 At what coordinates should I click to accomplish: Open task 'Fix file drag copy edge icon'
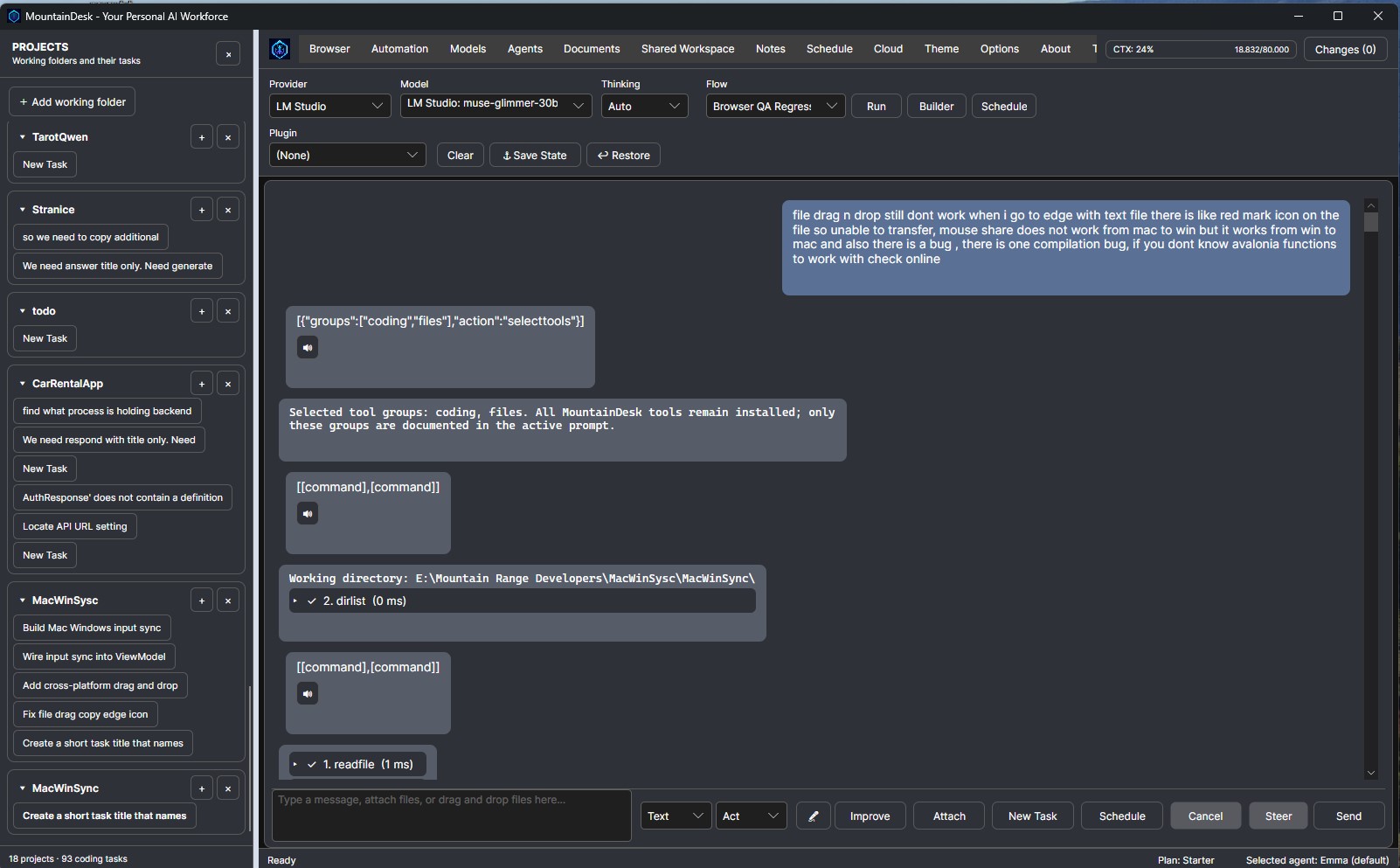coord(86,714)
